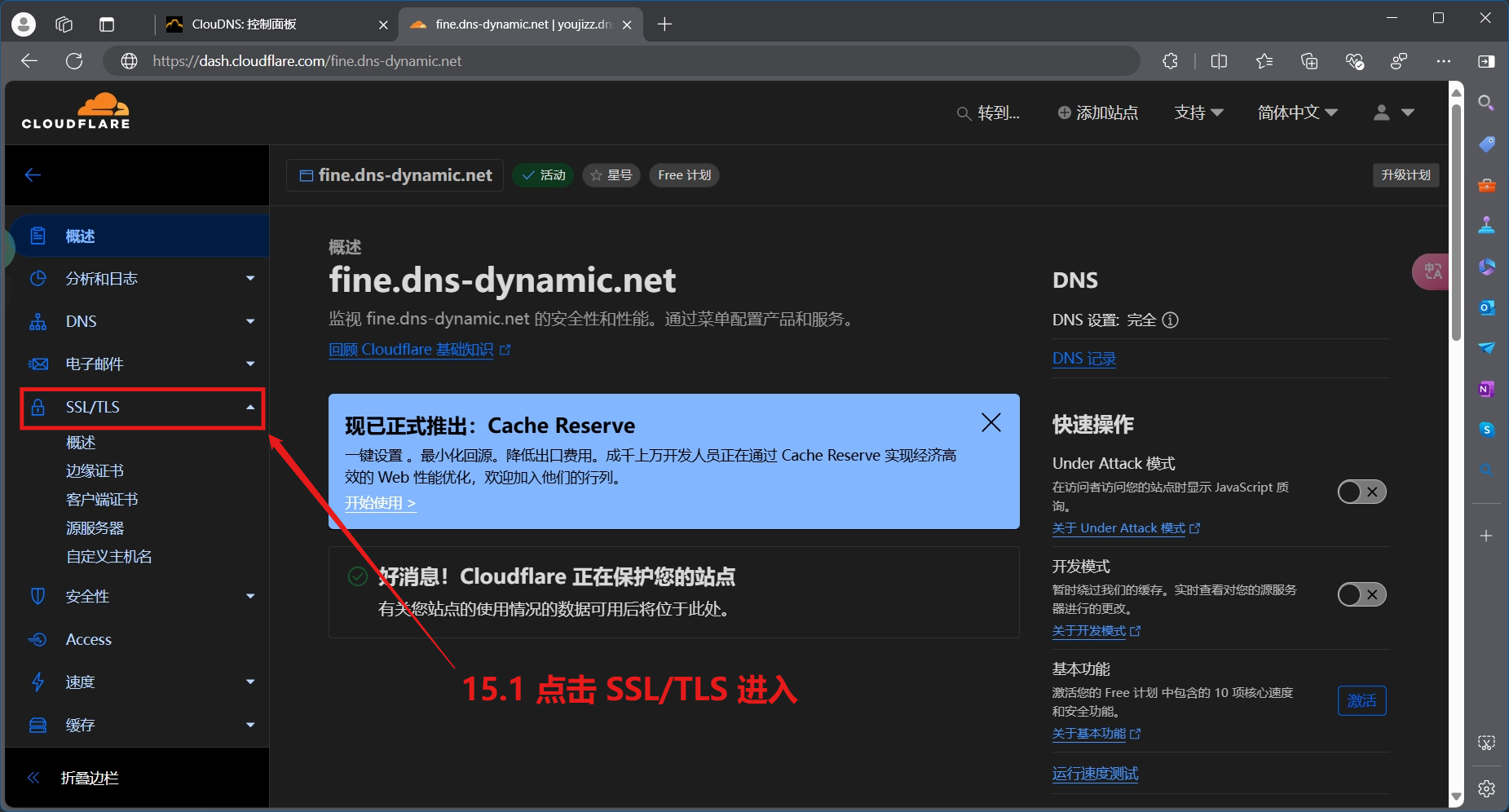Open the 转到... search box
This screenshot has height=812, width=1509.
988,113
